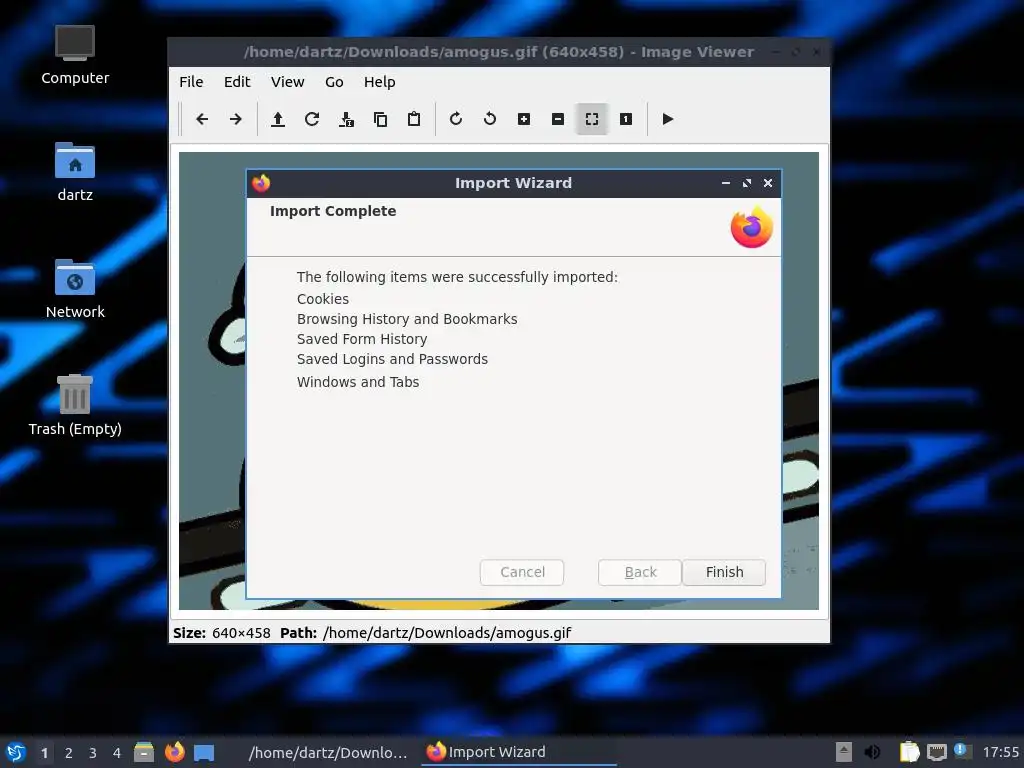The height and width of the screenshot is (768, 1024).
Task: Open the View menu
Action: pos(287,82)
